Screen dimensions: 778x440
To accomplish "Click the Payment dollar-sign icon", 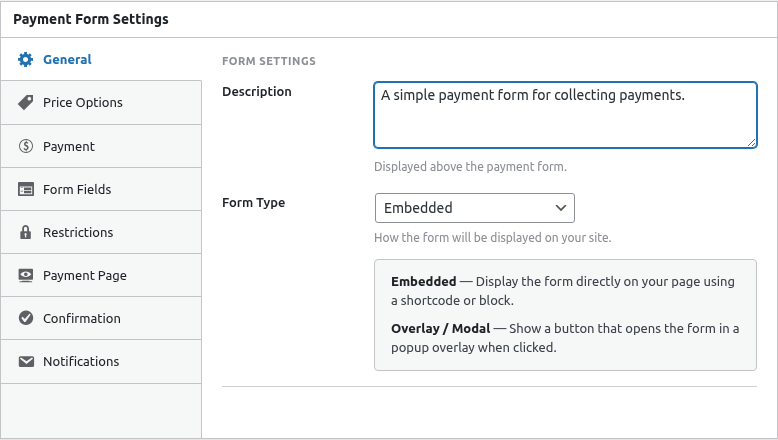I will pos(26,146).
